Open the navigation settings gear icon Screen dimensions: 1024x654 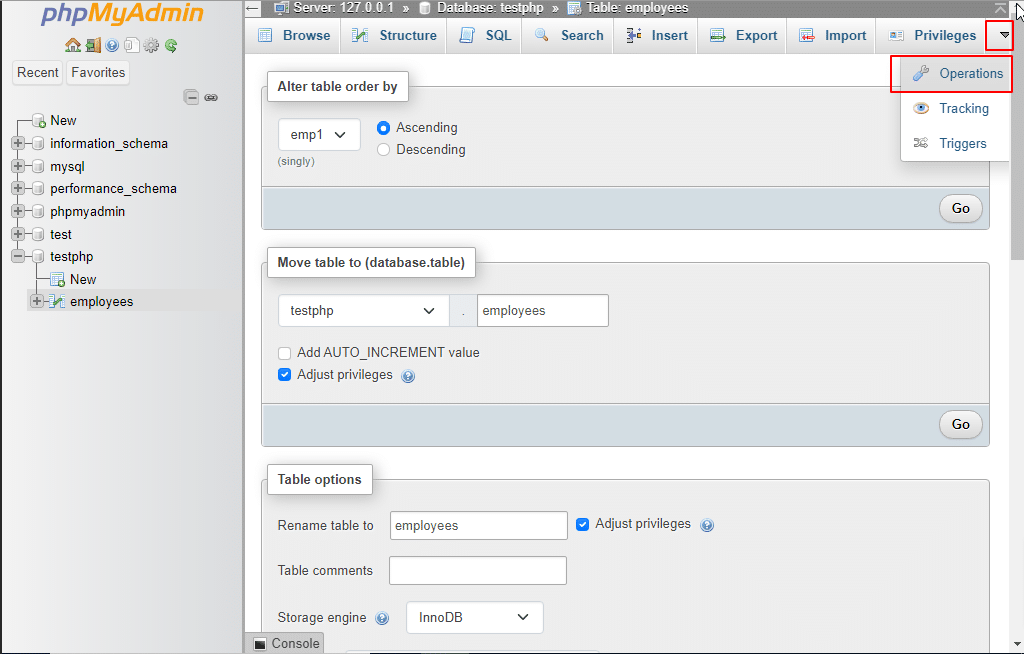point(151,45)
